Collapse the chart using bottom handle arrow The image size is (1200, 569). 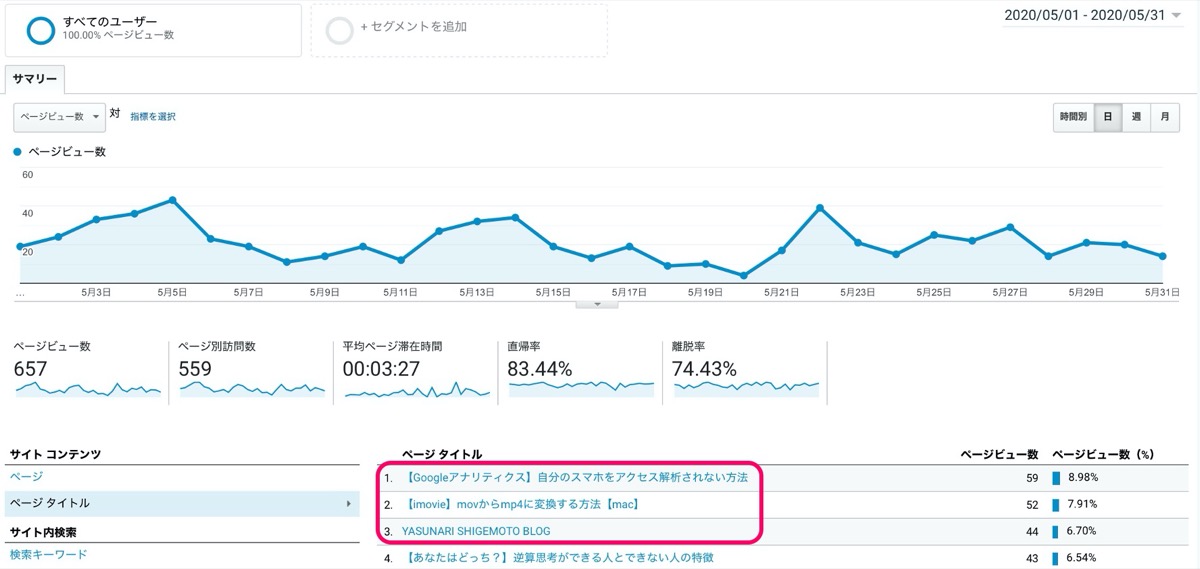[598, 303]
